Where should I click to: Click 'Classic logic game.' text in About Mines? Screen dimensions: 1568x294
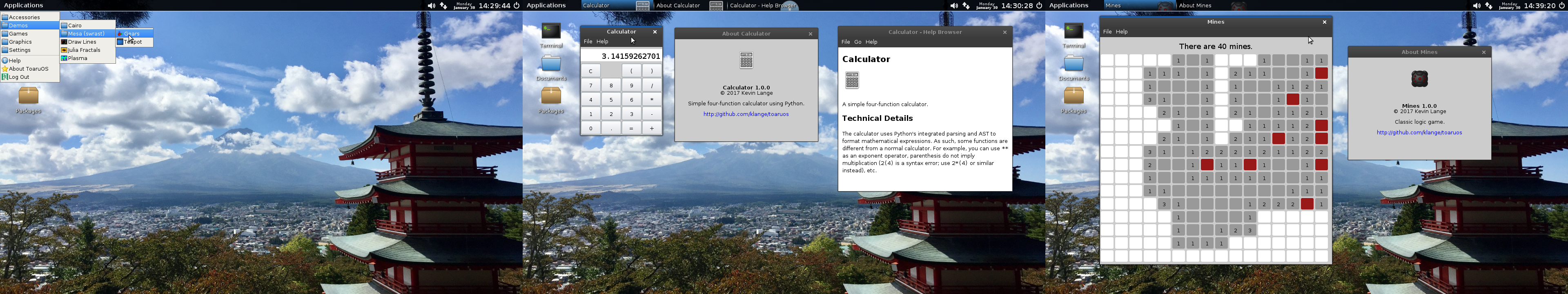[x=1419, y=122]
